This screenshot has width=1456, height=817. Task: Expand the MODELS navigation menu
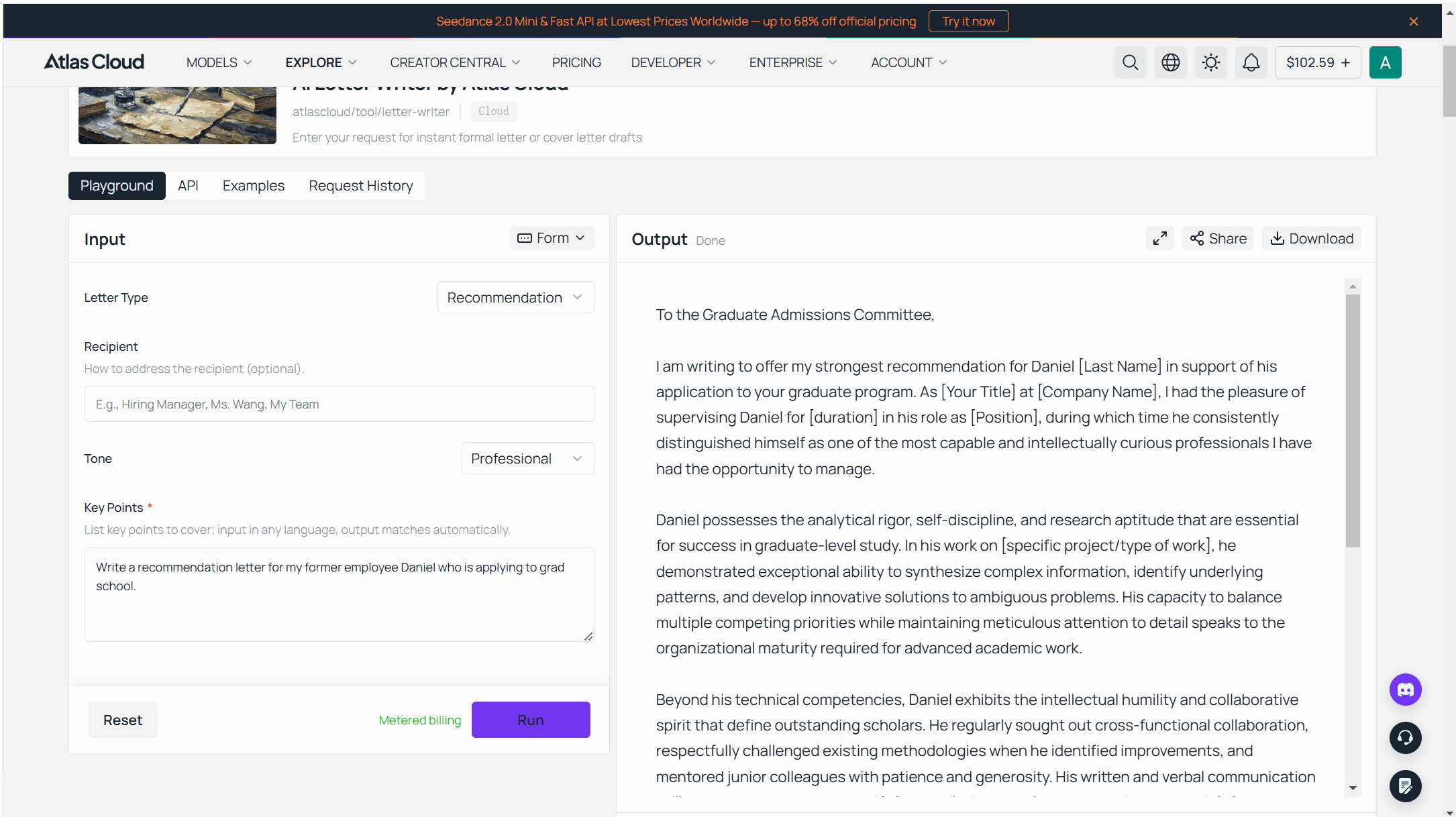pyautogui.click(x=219, y=62)
